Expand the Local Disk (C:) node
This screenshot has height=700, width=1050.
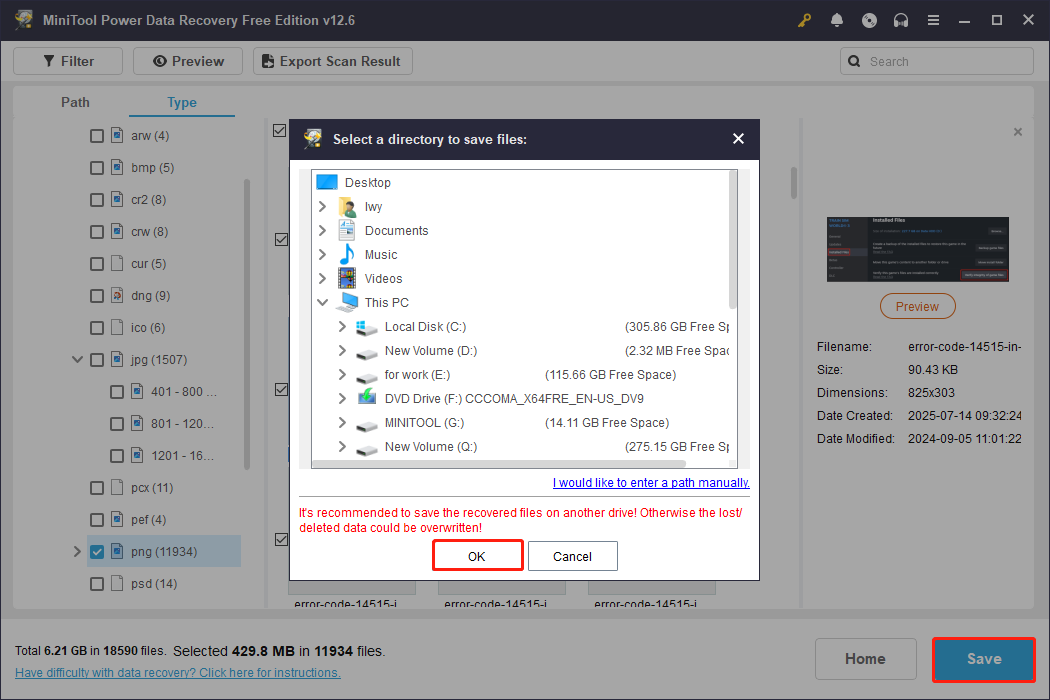click(x=341, y=326)
